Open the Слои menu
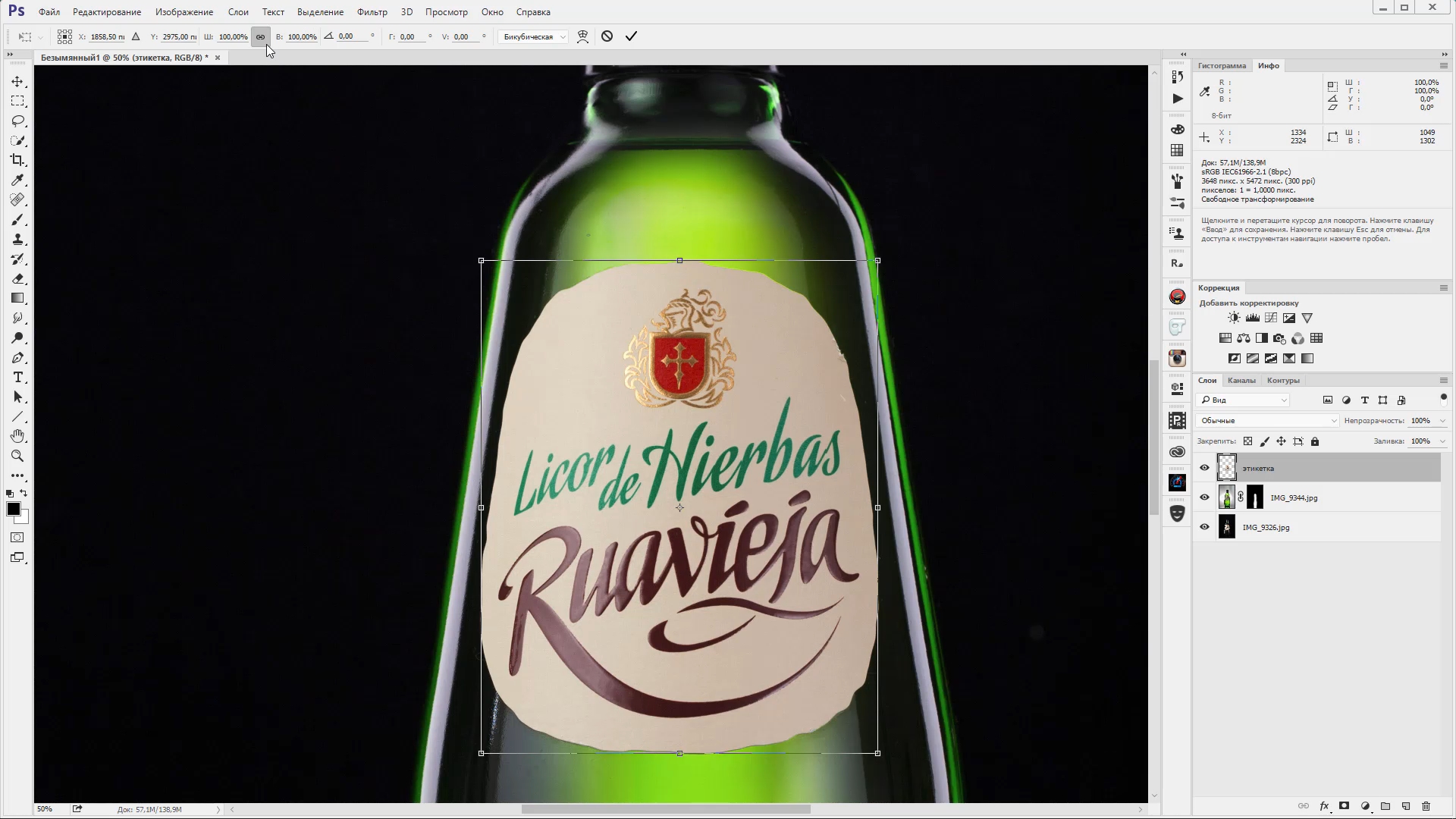The image size is (1456, 819). click(x=238, y=12)
